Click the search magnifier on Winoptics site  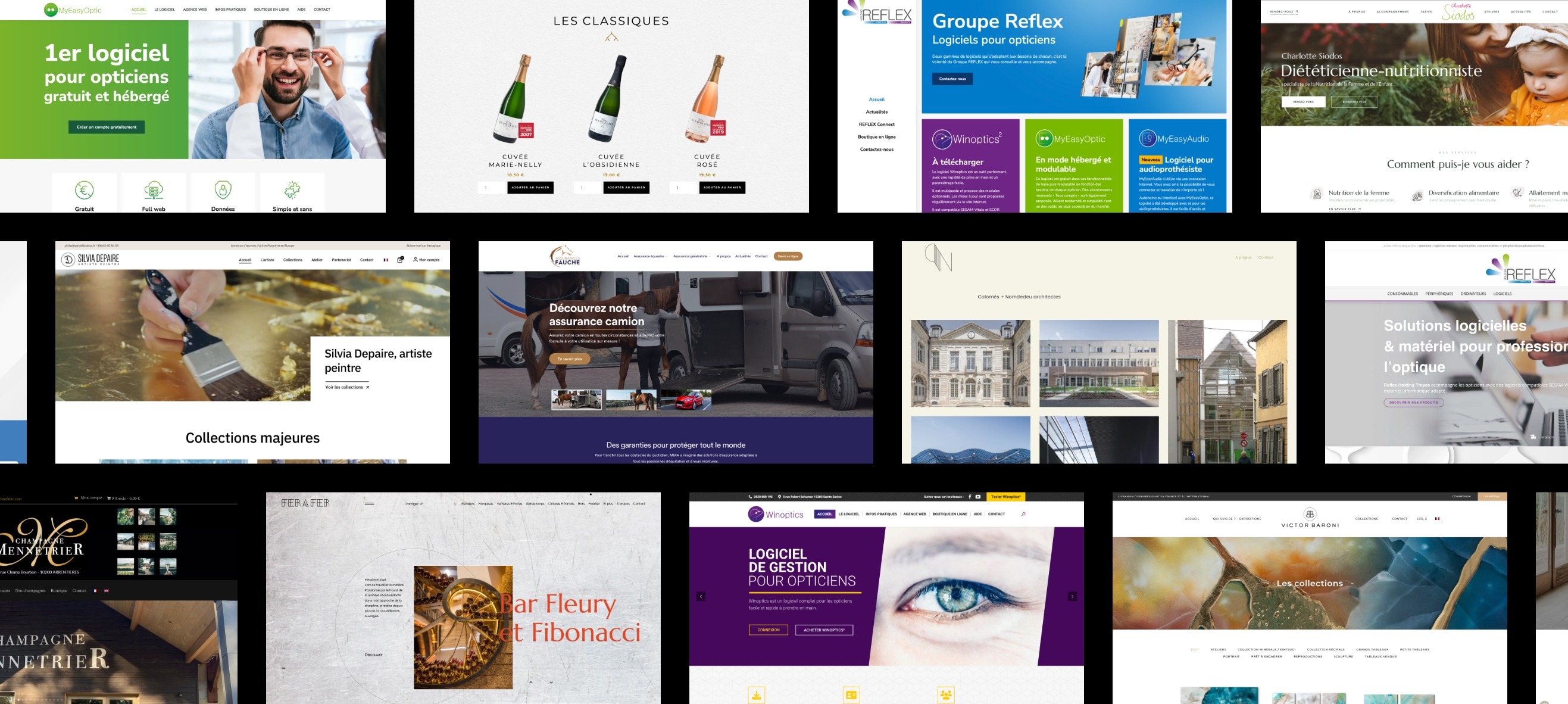[1023, 514]
